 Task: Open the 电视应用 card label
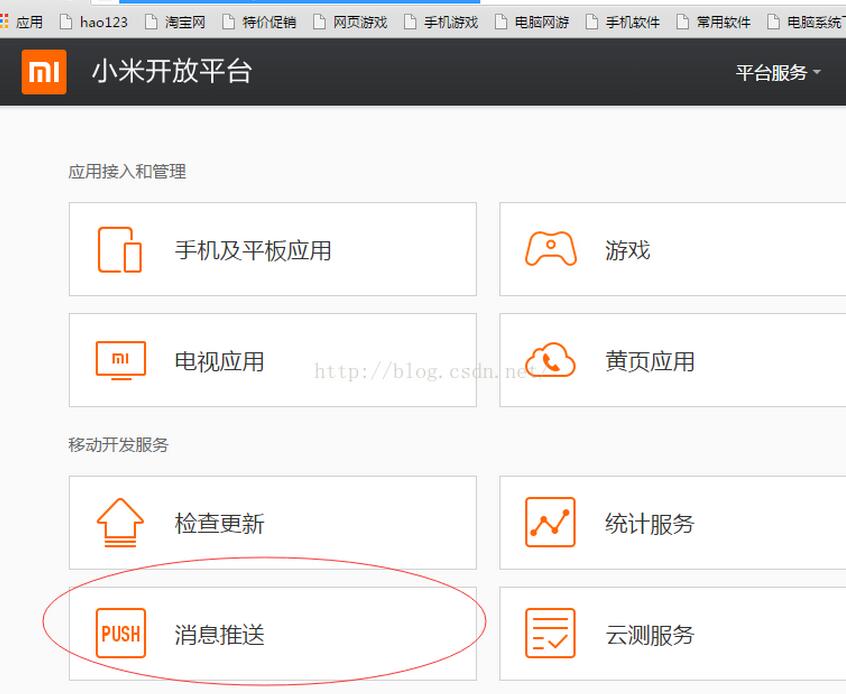[220, 362]
